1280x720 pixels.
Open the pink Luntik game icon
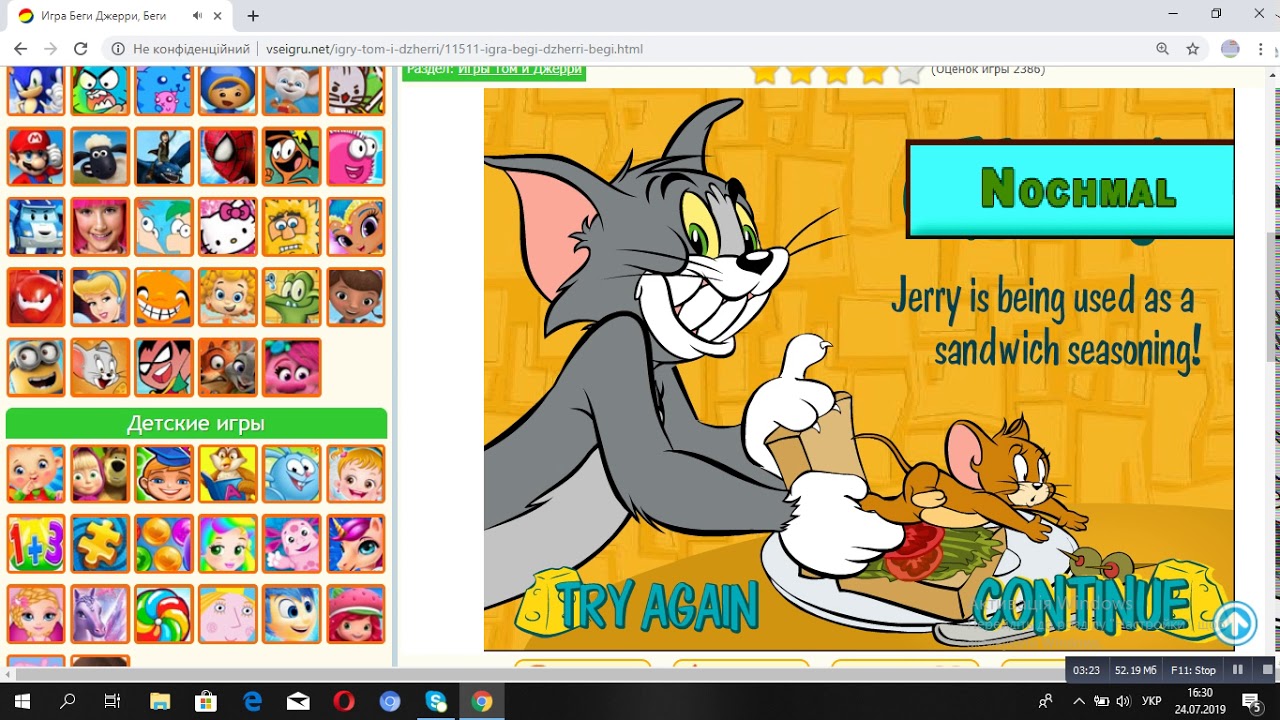292,544
